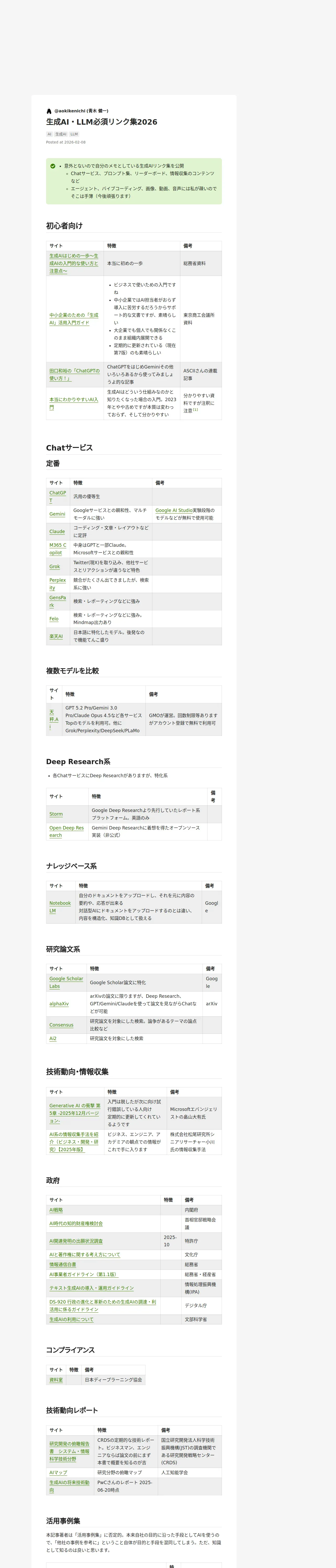Open the M365 Copilot link

click(58, 549)
